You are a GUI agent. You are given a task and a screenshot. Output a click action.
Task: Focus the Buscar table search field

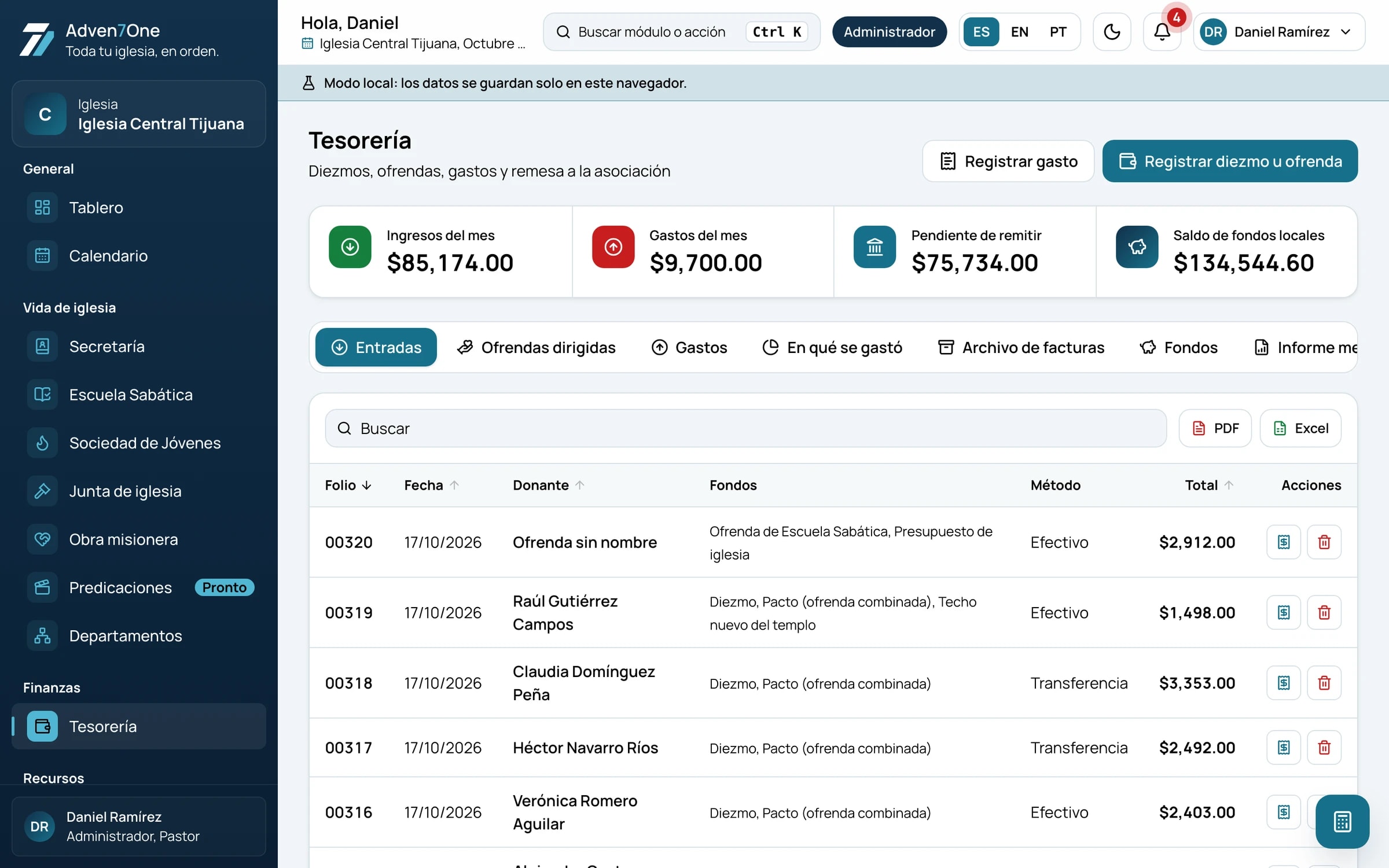745,428
